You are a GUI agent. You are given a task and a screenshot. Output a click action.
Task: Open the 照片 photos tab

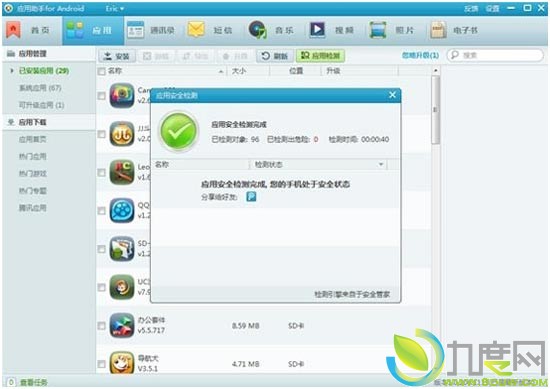coord(392,31)
